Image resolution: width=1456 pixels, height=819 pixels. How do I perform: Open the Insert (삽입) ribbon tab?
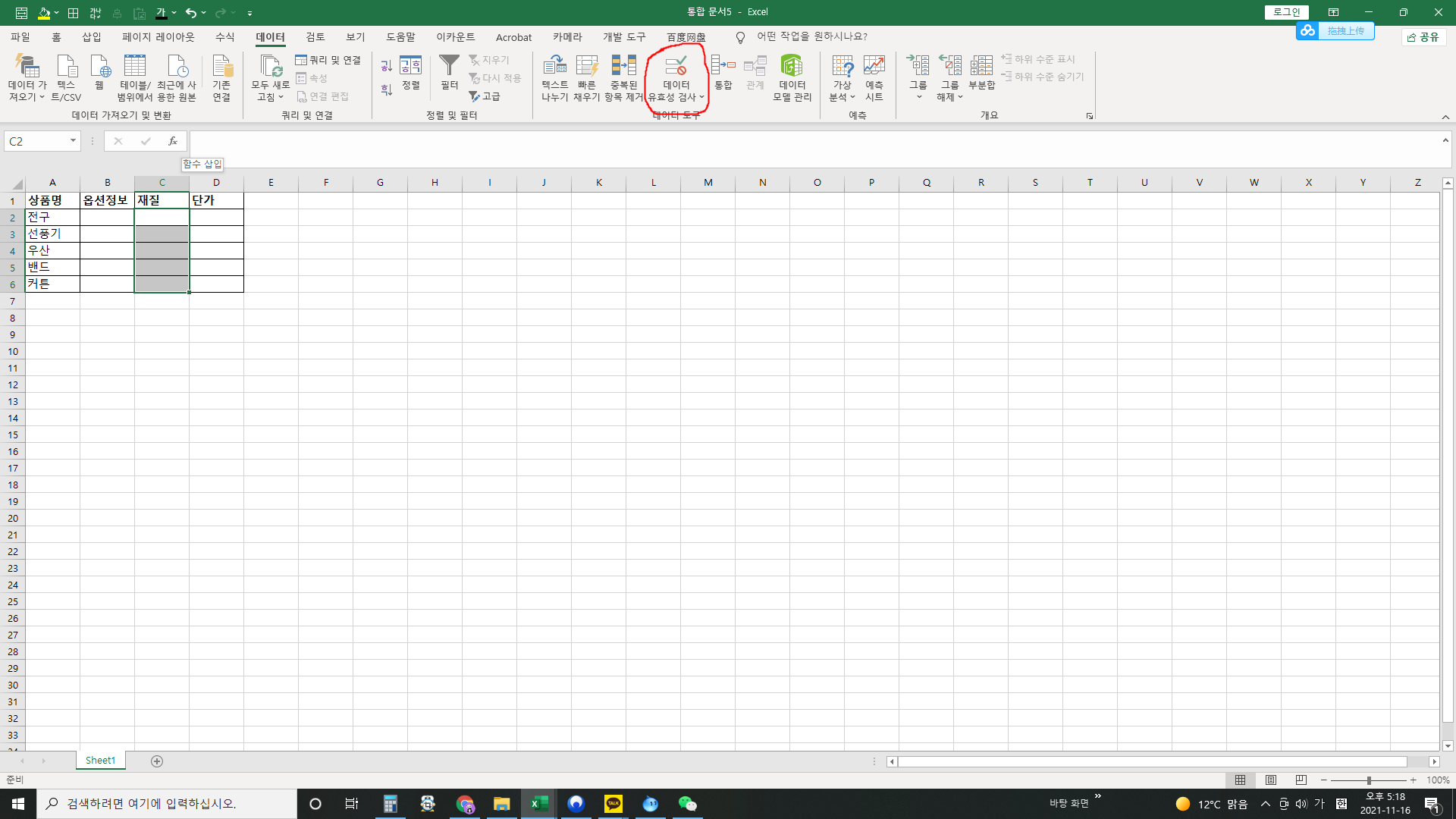[91, 37]
